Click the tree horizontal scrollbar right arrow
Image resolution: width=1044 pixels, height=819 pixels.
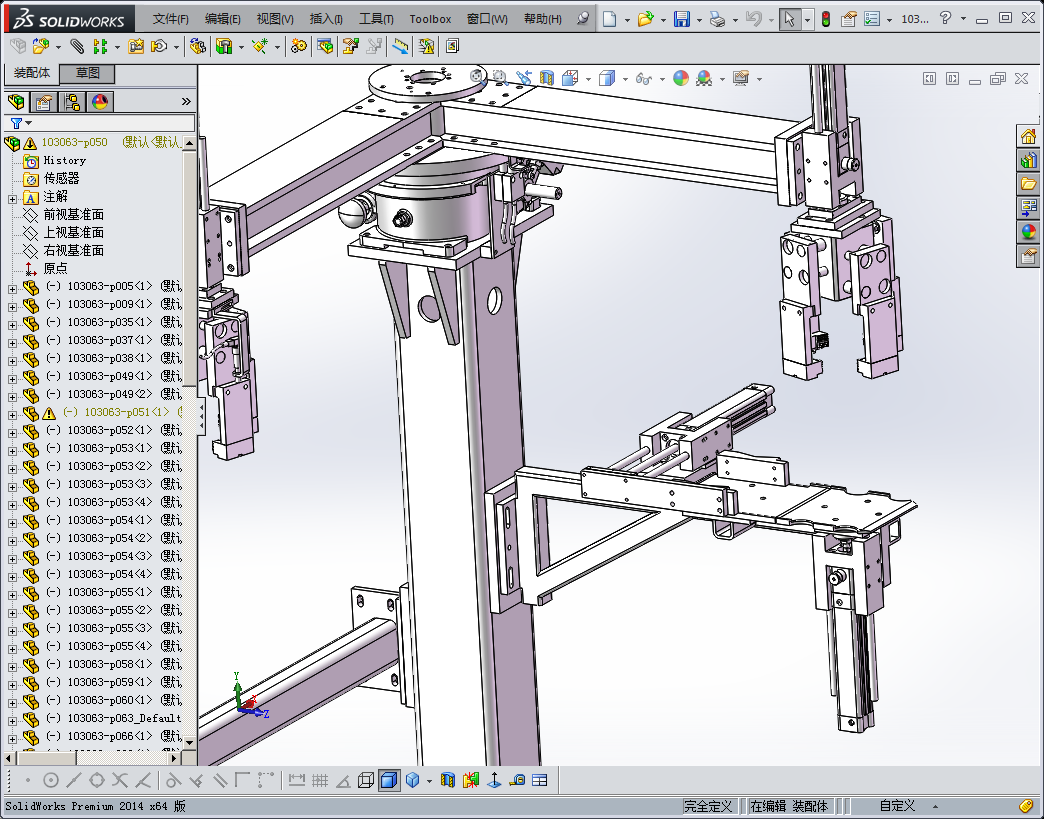174,758
